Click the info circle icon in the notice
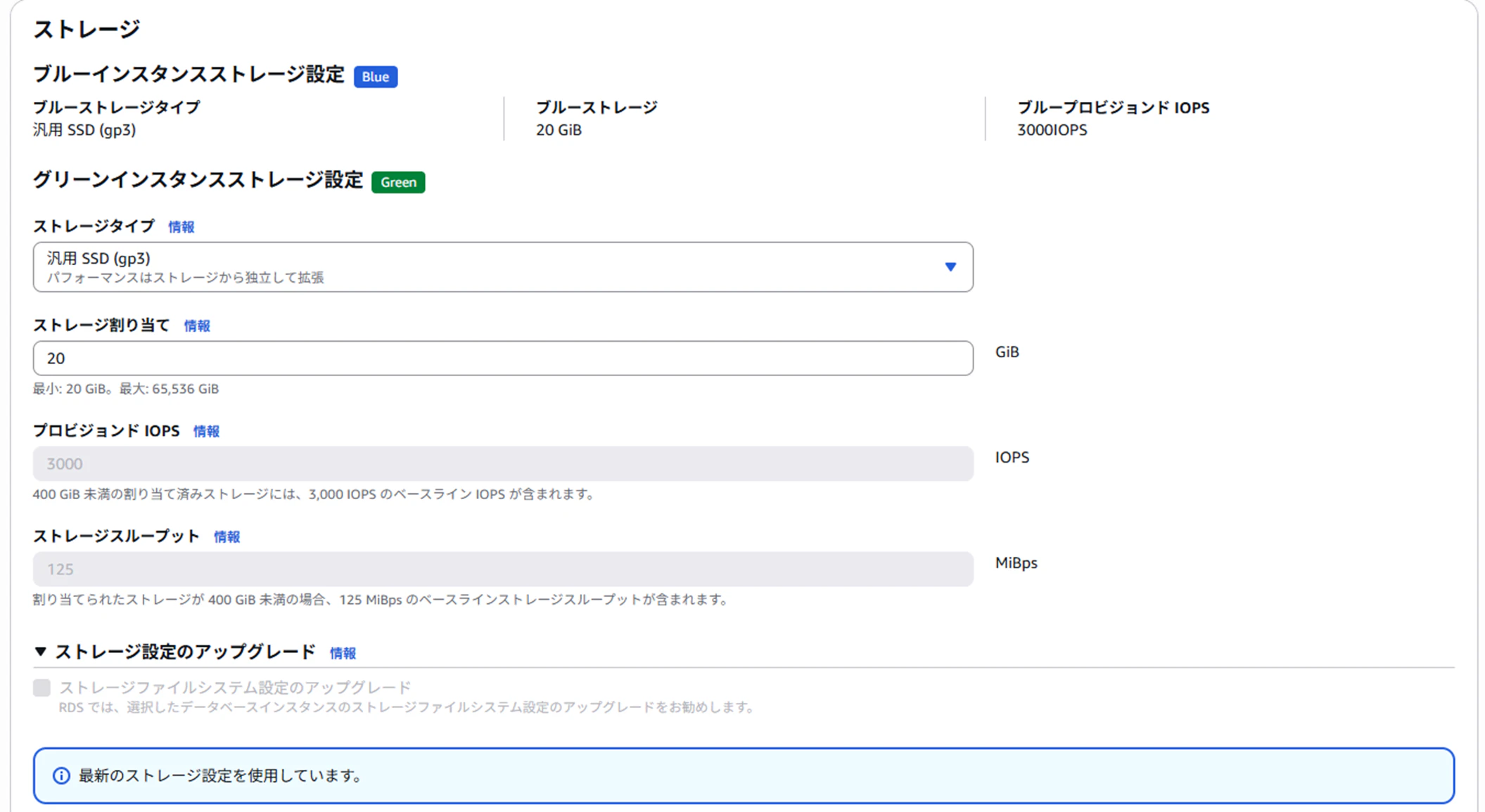The width and height of the screenshot is (1485, 812). point(61,776)
